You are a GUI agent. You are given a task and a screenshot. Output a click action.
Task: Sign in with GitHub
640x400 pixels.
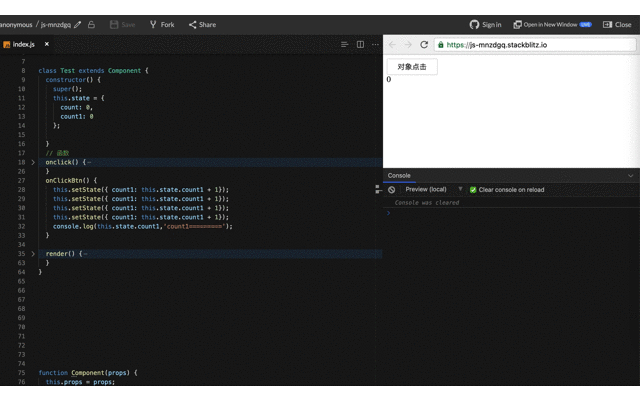(x=485, y=24)
